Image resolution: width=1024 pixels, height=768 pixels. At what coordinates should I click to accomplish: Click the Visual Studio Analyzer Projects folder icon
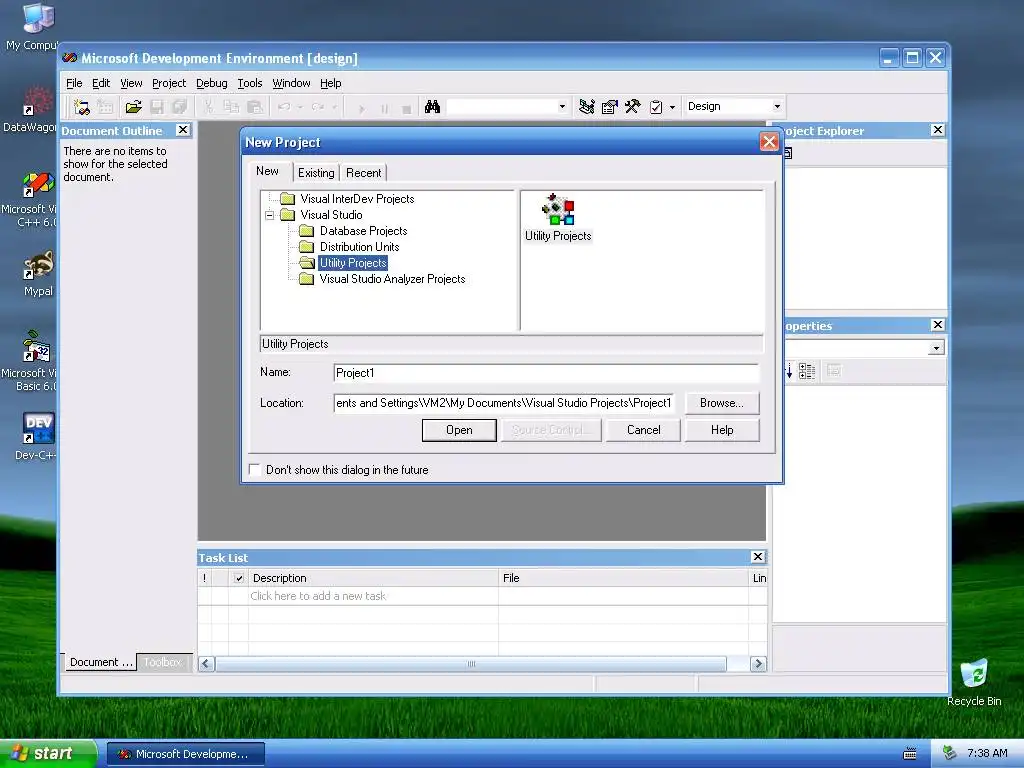pyautogui.click(x=306, y=279)
